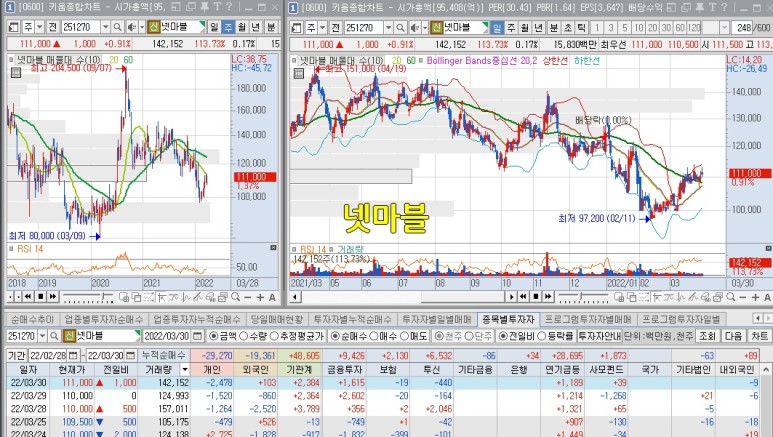
Task: Open calendar picker next to 2022/03/30 date
Action: click(198, 336)
